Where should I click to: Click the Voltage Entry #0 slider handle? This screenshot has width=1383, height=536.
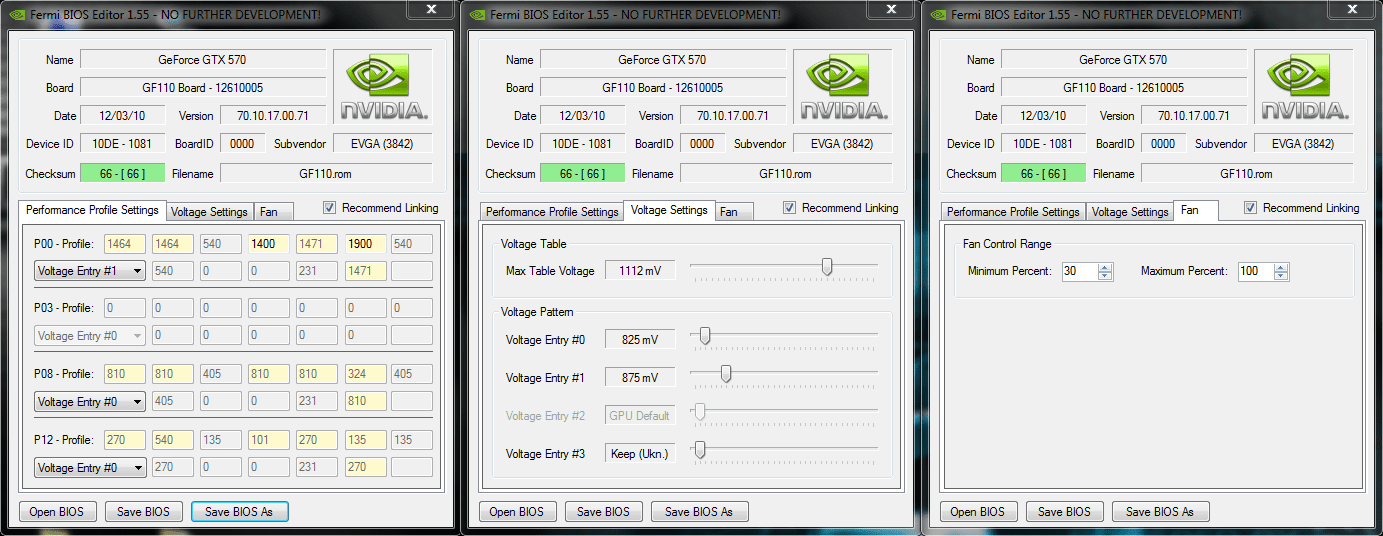click(705, 336)
